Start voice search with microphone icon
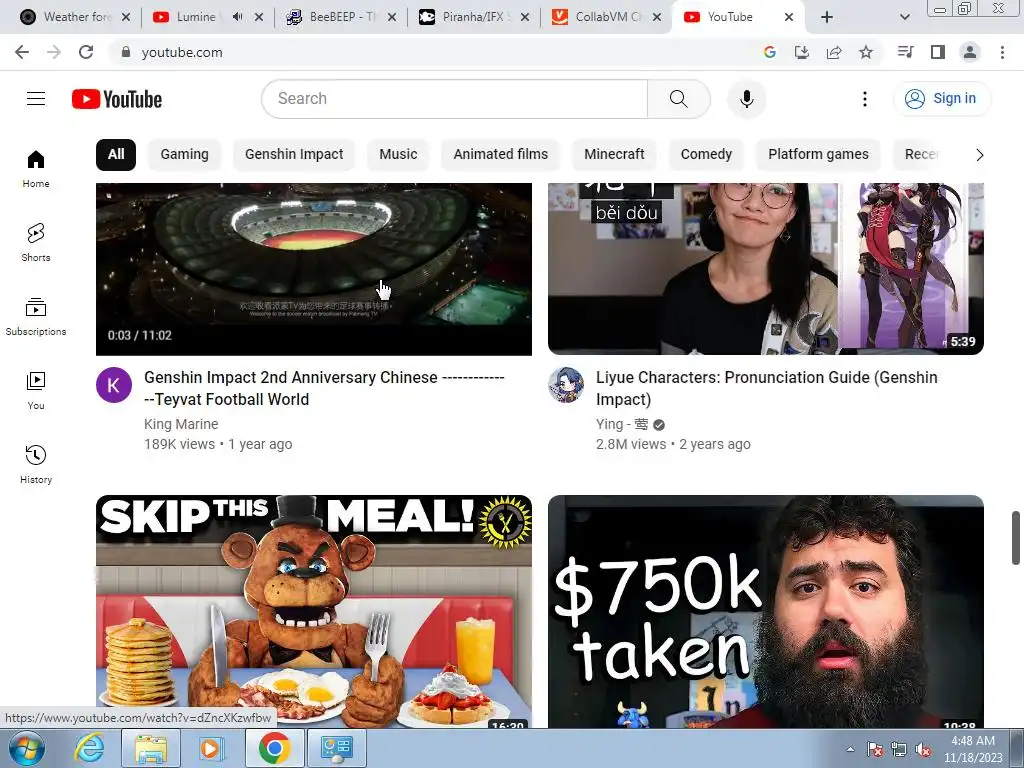Screen dimensions: 1024x768 pos(746,99)
